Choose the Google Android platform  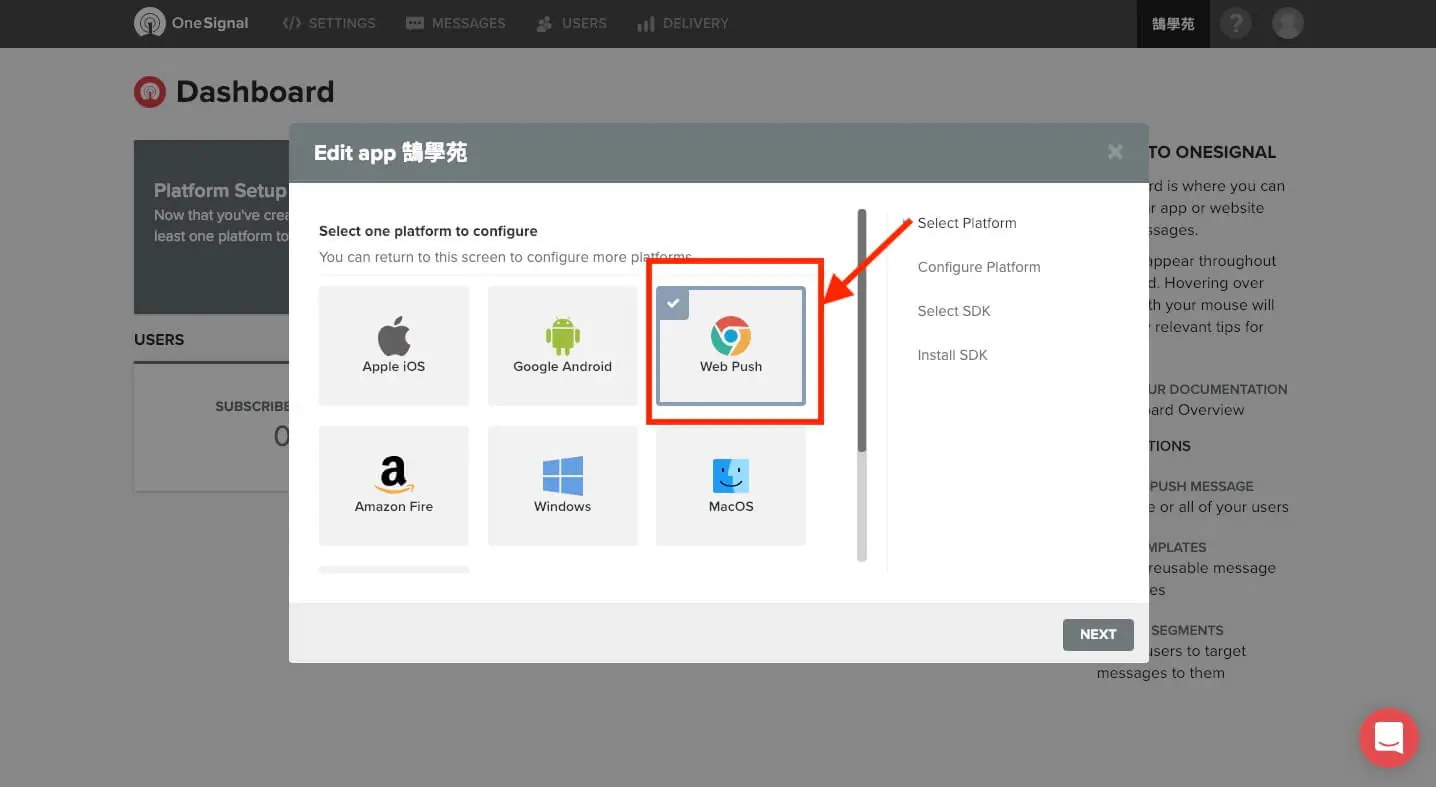click(562, 345)
